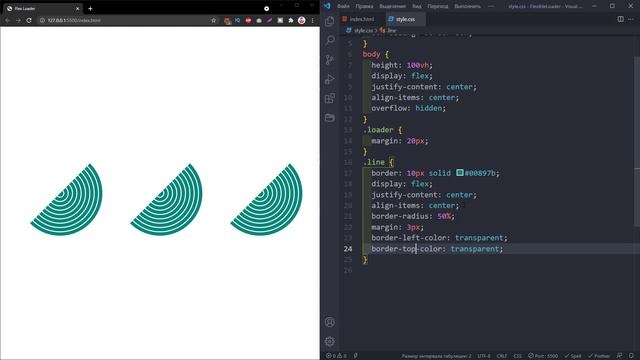
Task: Open the Файл menu
Action: [x=343, y=6]
